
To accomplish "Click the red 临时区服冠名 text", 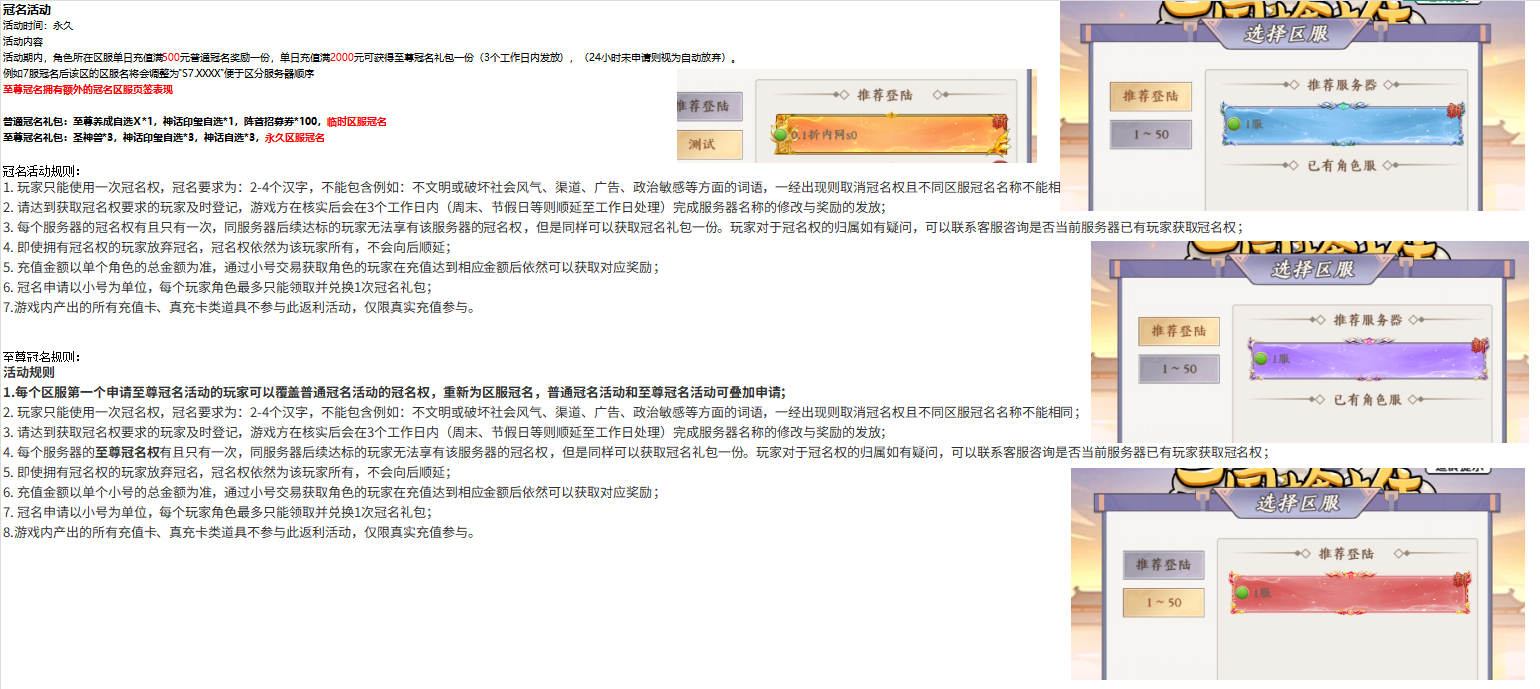I will coord(356,122).
